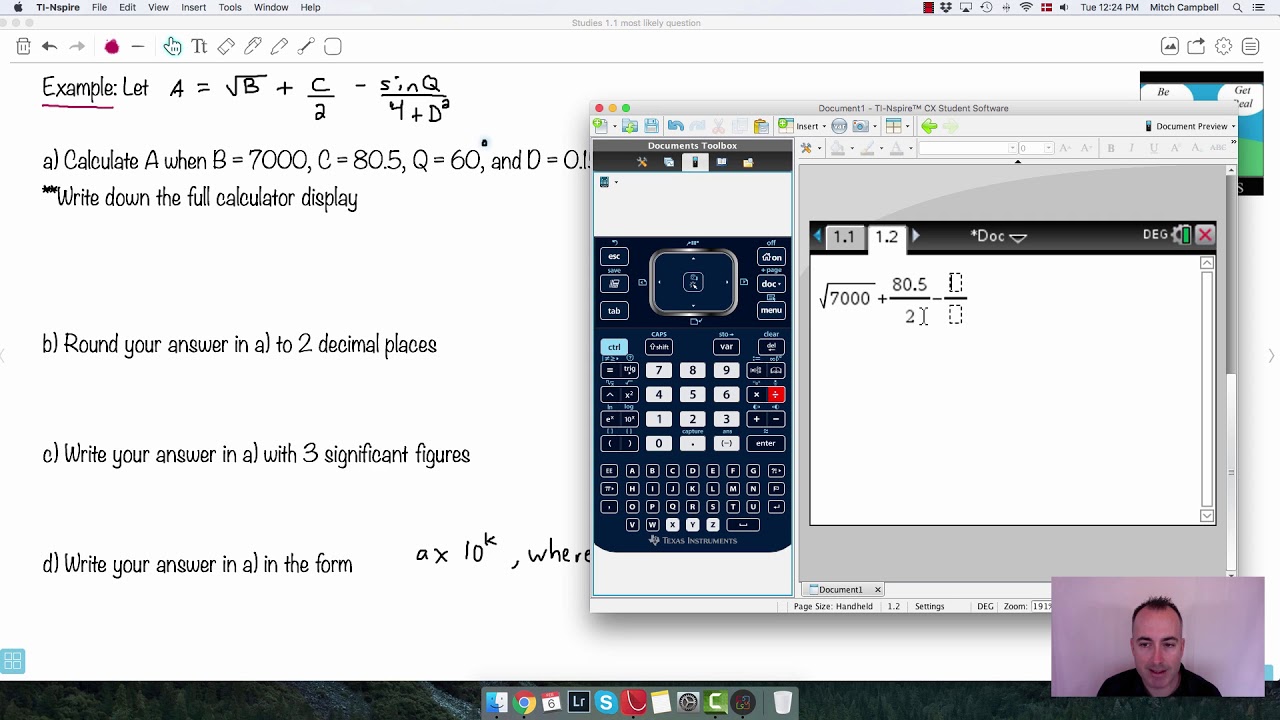Select the pencil drawing tool

click(x=279, y=46)
